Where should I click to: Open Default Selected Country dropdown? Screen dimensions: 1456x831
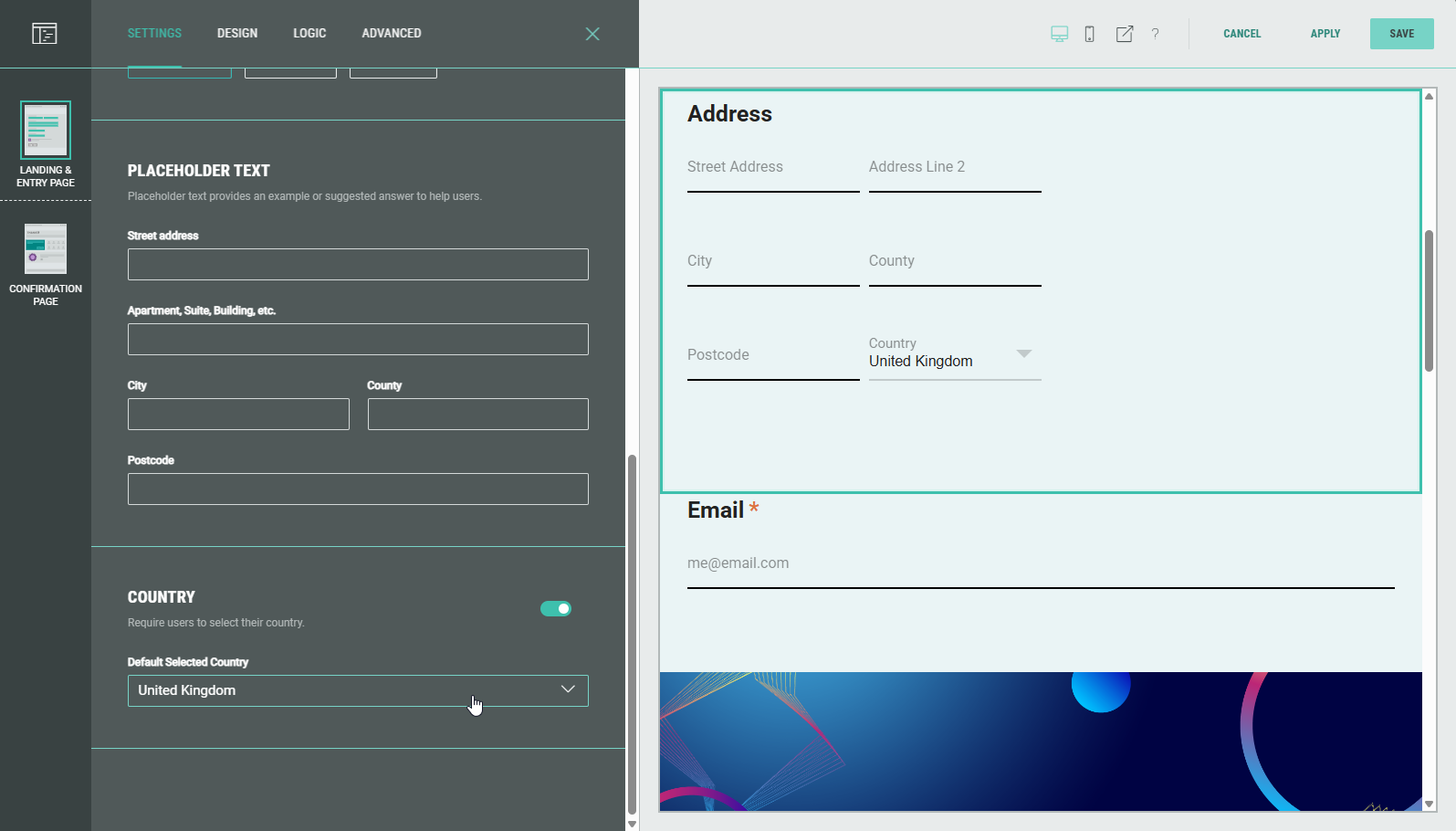coord(358,690)
